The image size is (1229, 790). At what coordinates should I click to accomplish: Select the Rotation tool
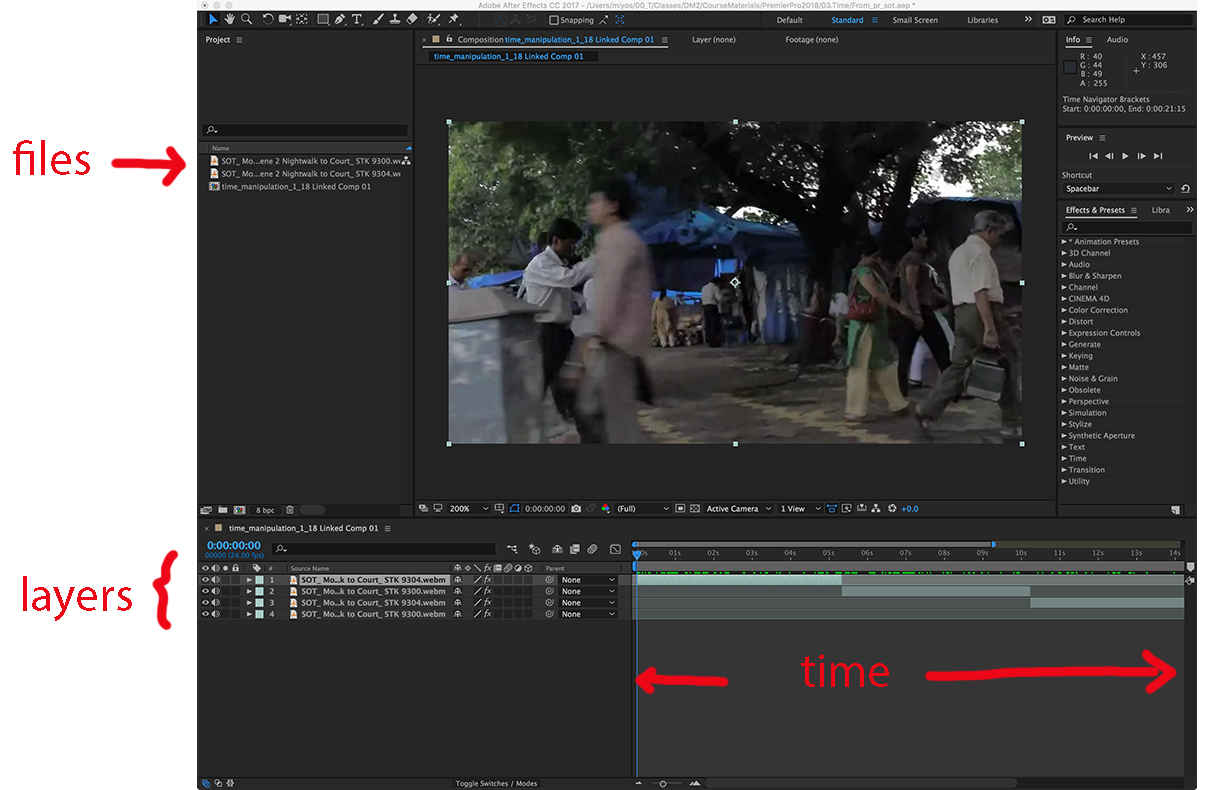[x=268, y=19]
